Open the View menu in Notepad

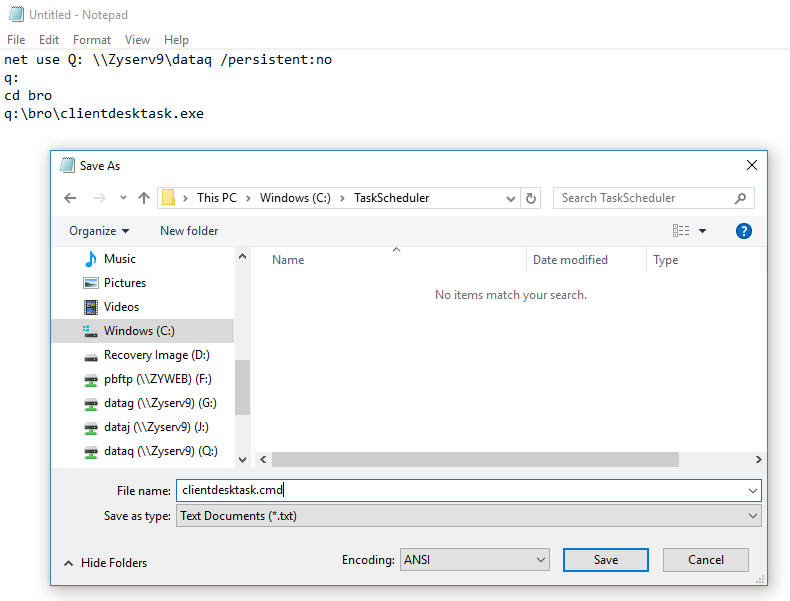pyautogui.click(x=137, y=40)
